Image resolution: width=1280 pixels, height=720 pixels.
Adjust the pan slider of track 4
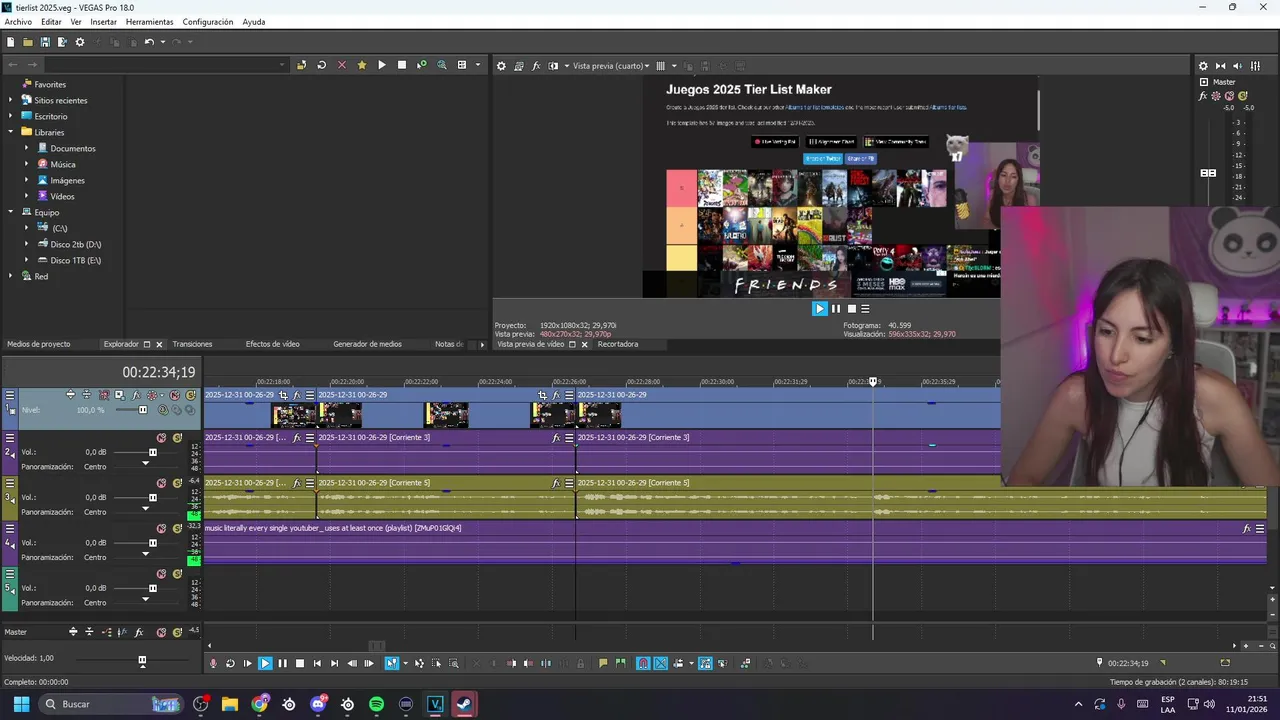[x=145, y=556]
